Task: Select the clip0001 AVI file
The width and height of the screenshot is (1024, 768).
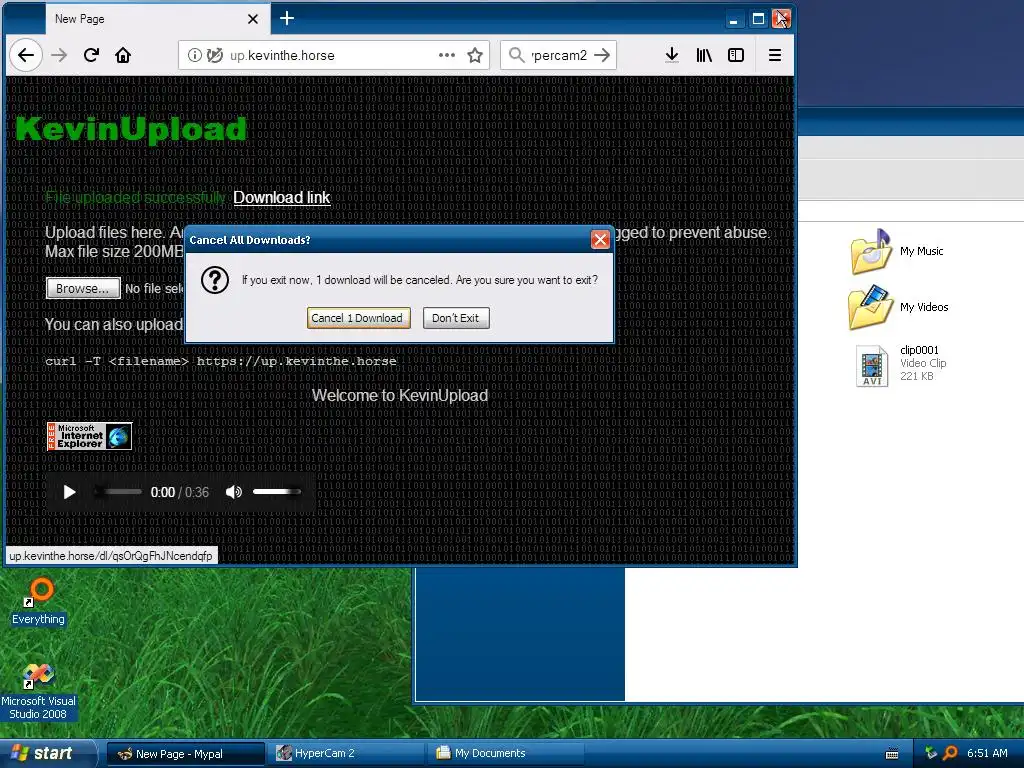Action: 901,364
